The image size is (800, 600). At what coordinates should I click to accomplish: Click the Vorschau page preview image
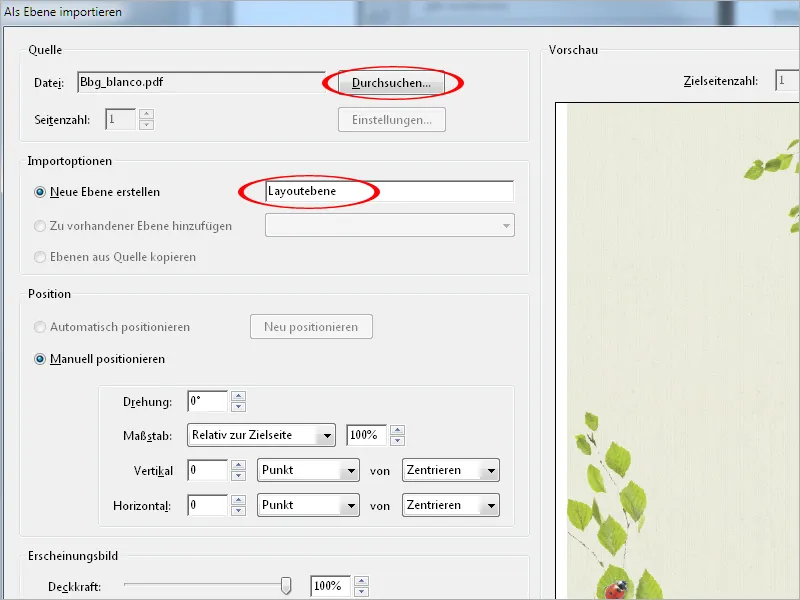click(678, 351)
